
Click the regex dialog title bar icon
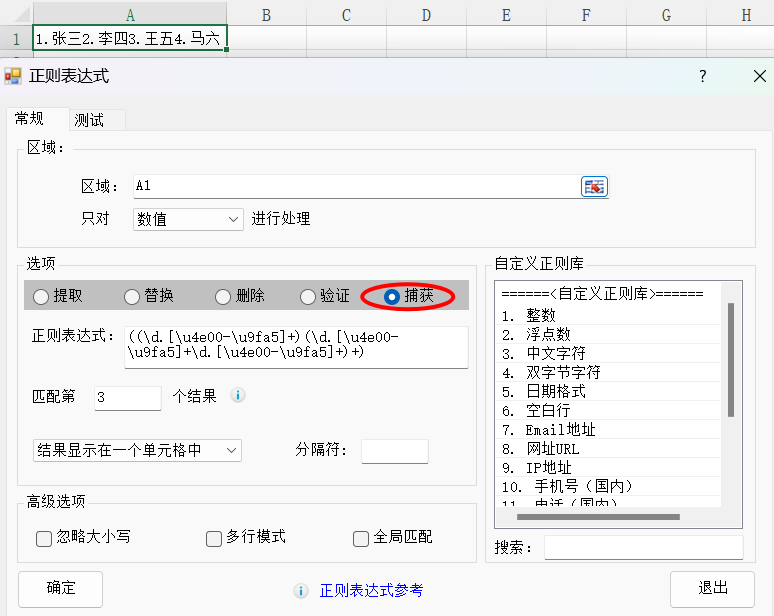[x=13, y=77]
